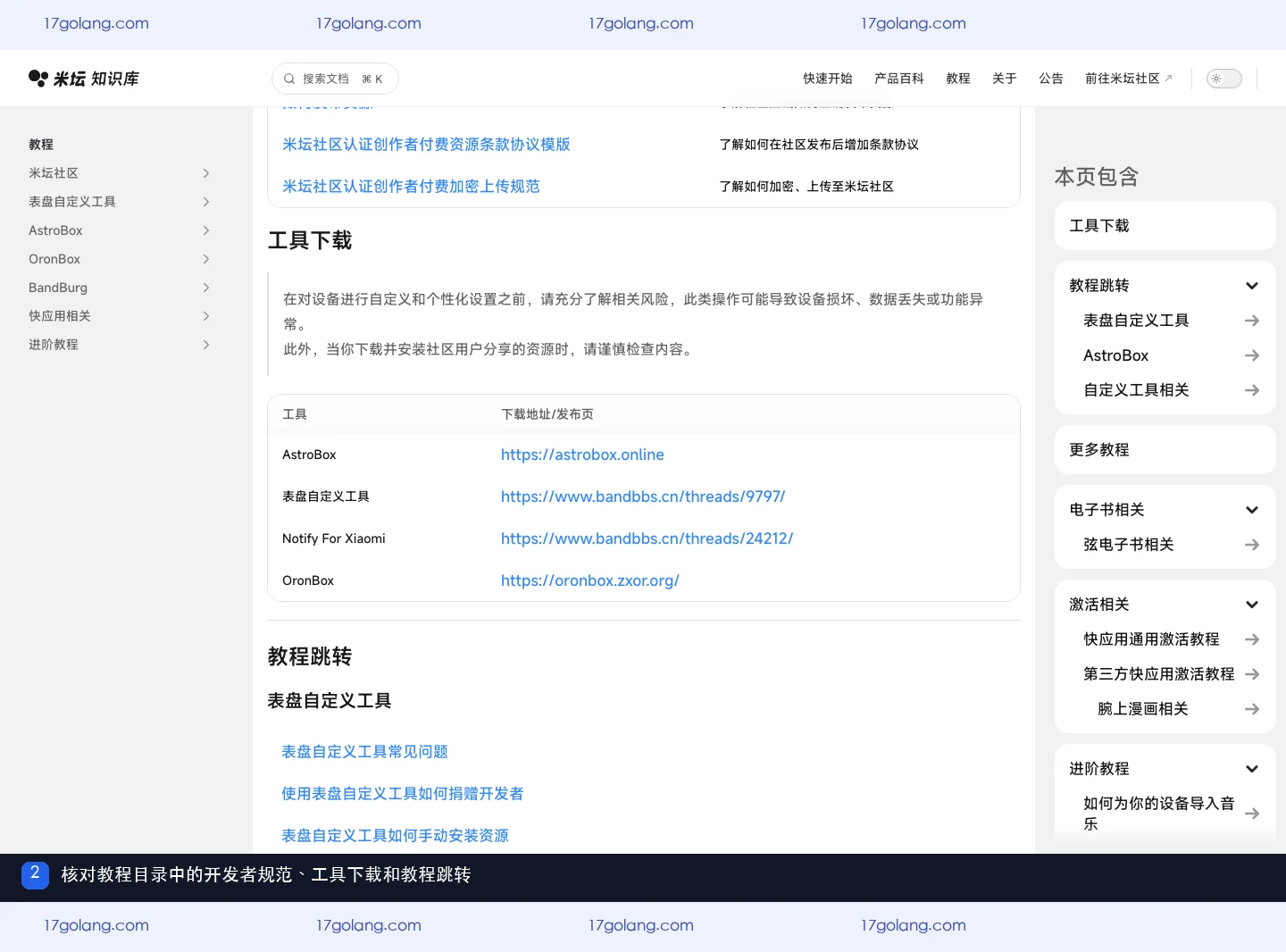Open 米坛社区认证创作者付费资源条款协议模版 link
This screenshot has width=1286, height=952.
pos(426,145)
